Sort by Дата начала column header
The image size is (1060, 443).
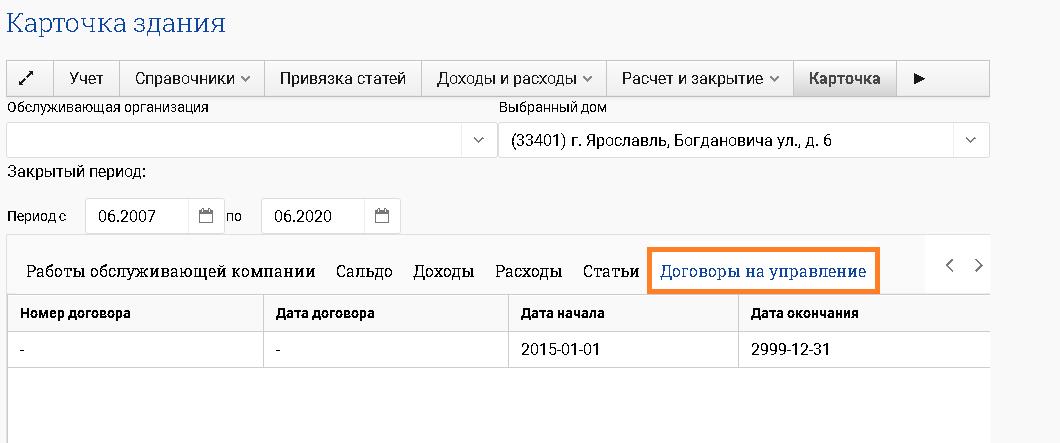pos(562,313)
